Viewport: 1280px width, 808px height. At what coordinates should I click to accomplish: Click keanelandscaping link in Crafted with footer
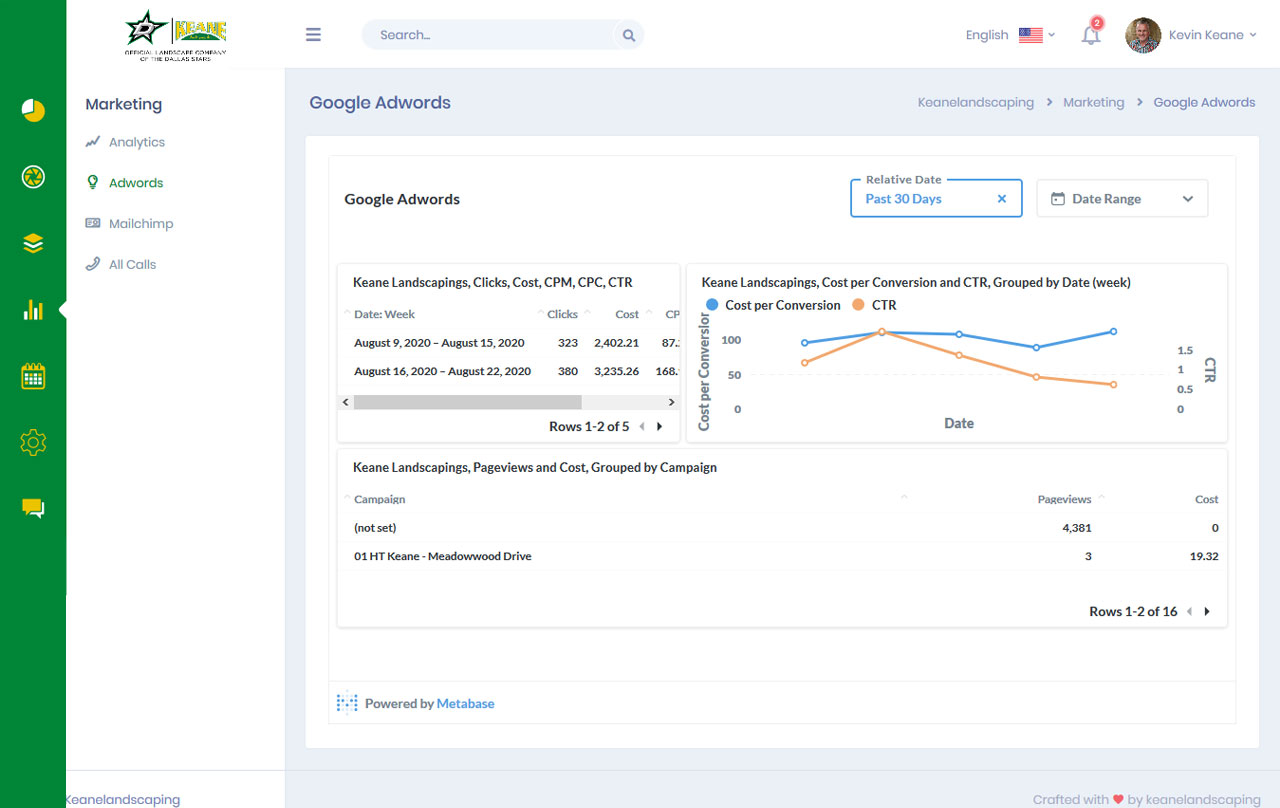tap(1203, 800)
